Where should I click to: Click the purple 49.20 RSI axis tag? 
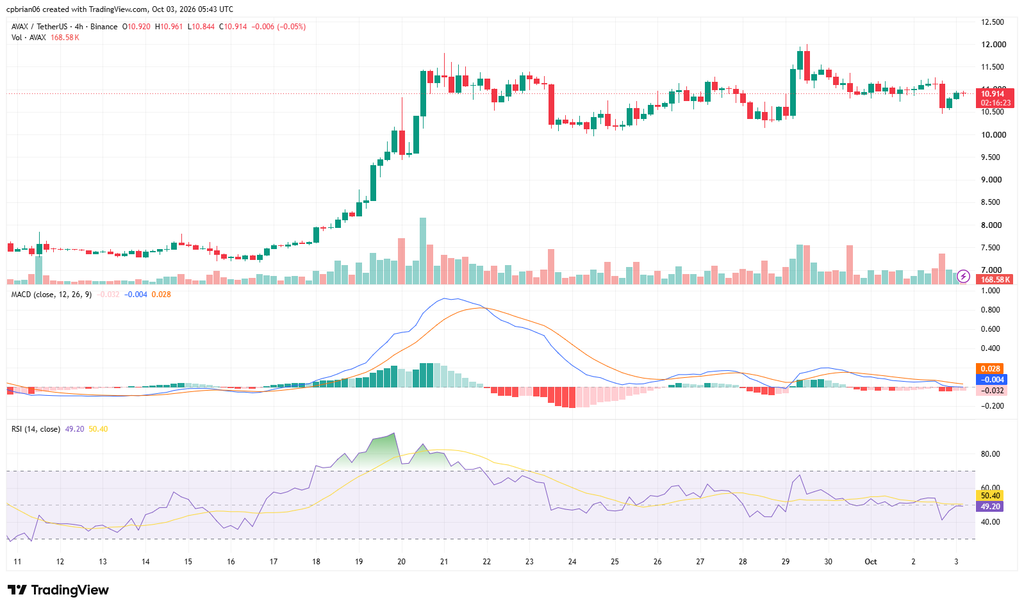point(991,507)
